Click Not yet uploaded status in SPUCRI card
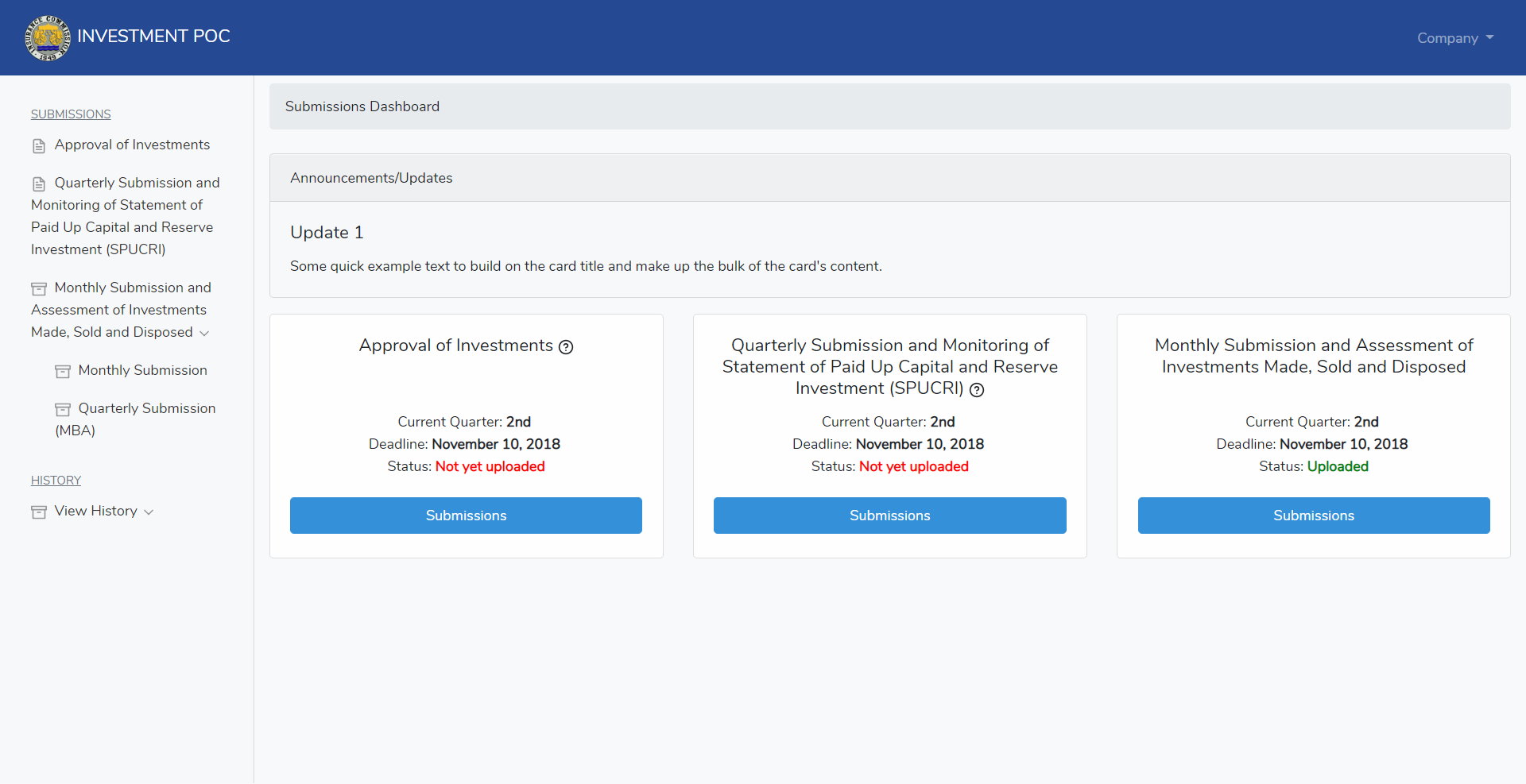 [x=914, y=466]
